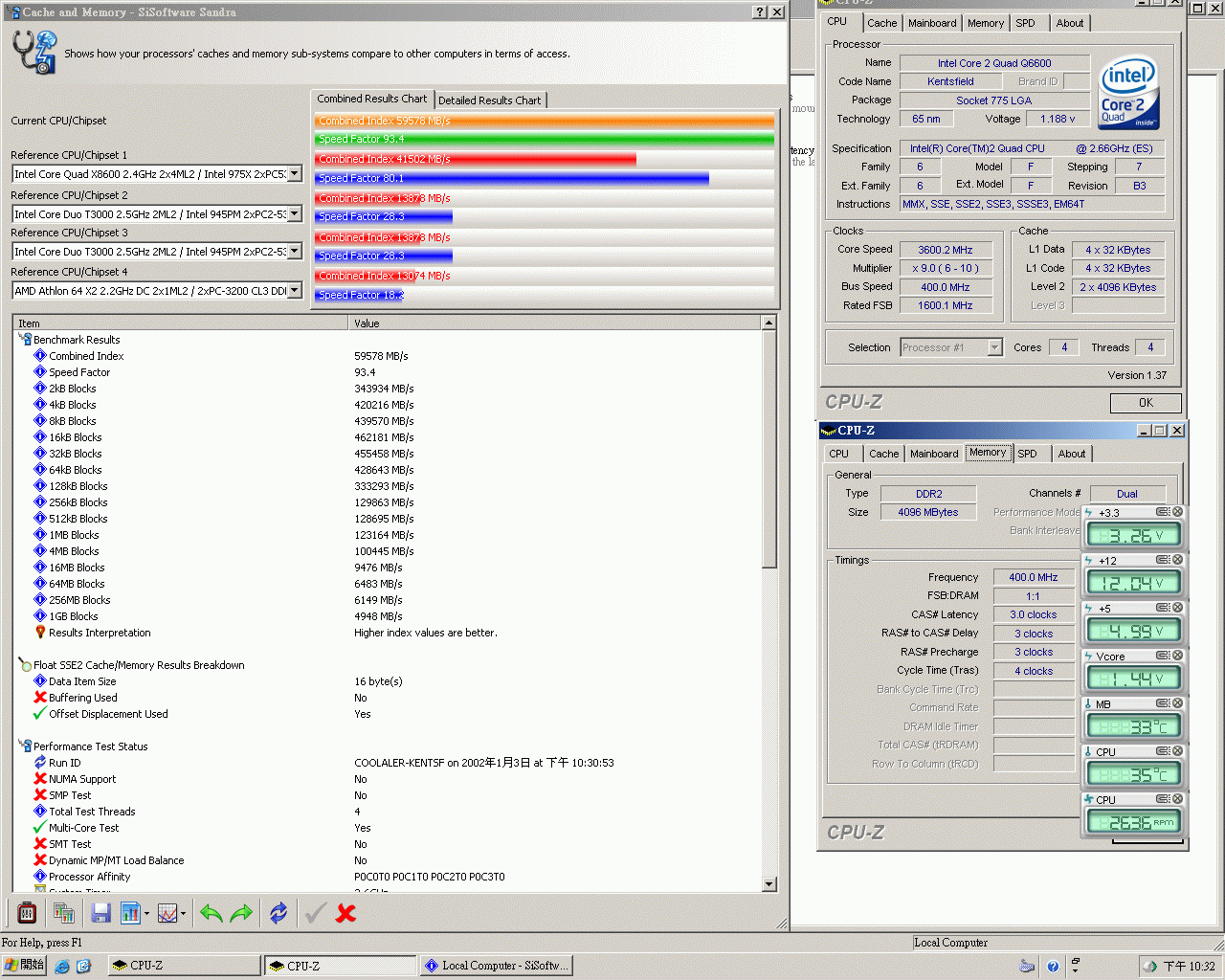Click the Value column header
The height and width of the screenshot is (980, 1225).
(x=555, y=323)
